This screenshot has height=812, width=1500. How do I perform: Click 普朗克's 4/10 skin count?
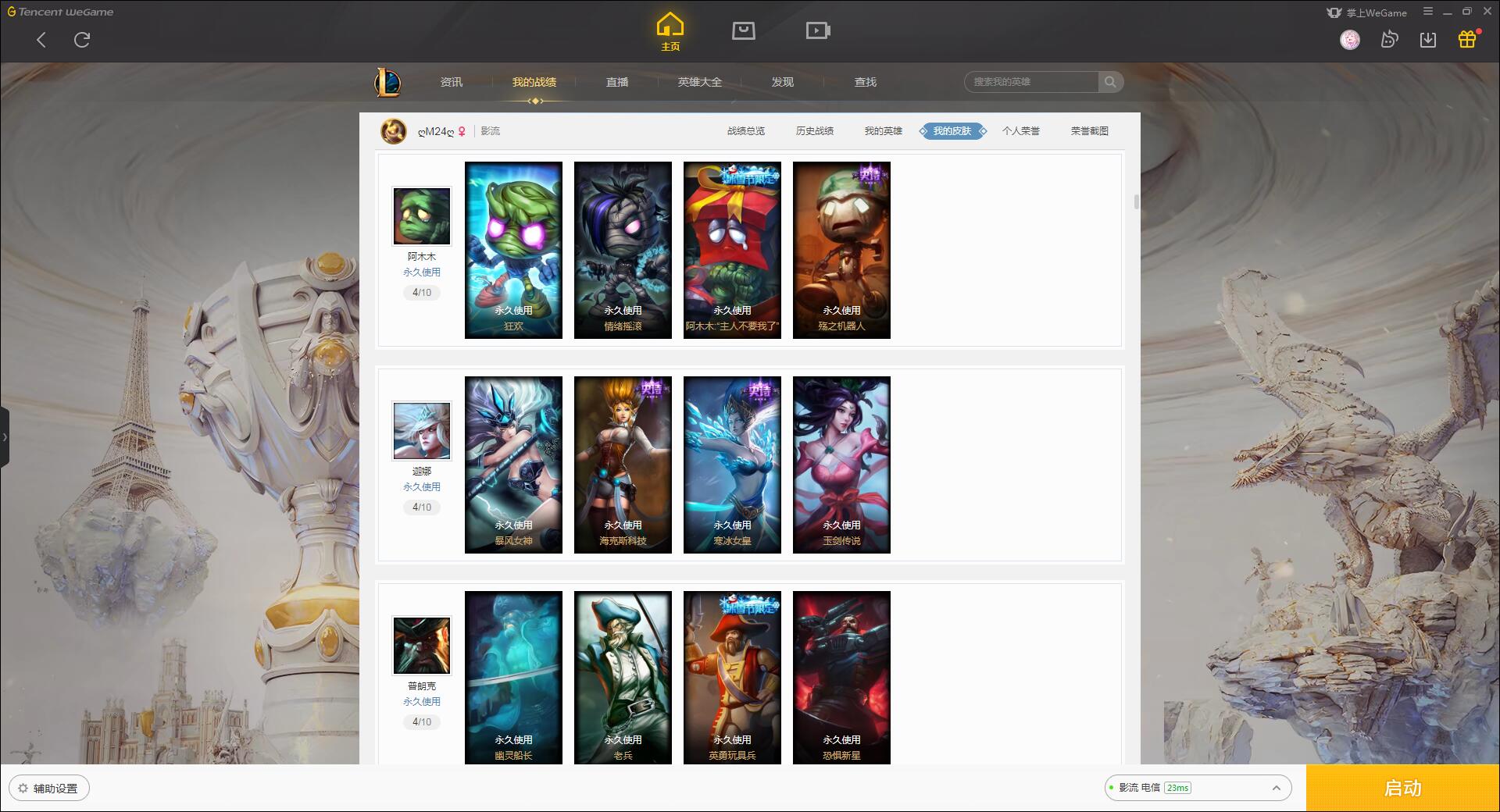(422, 722)
